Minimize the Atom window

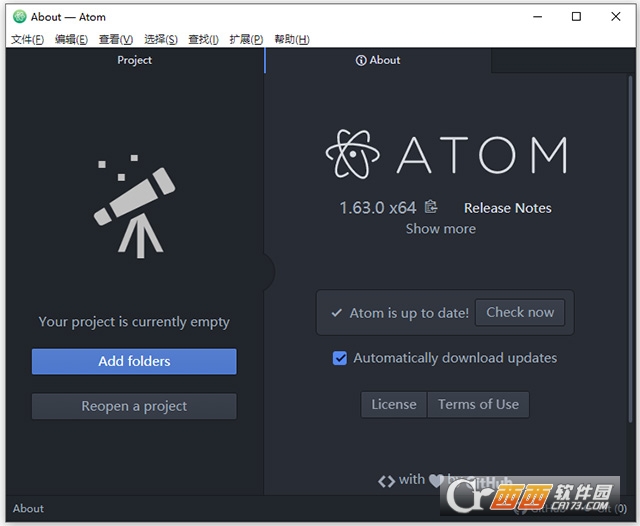538,17
